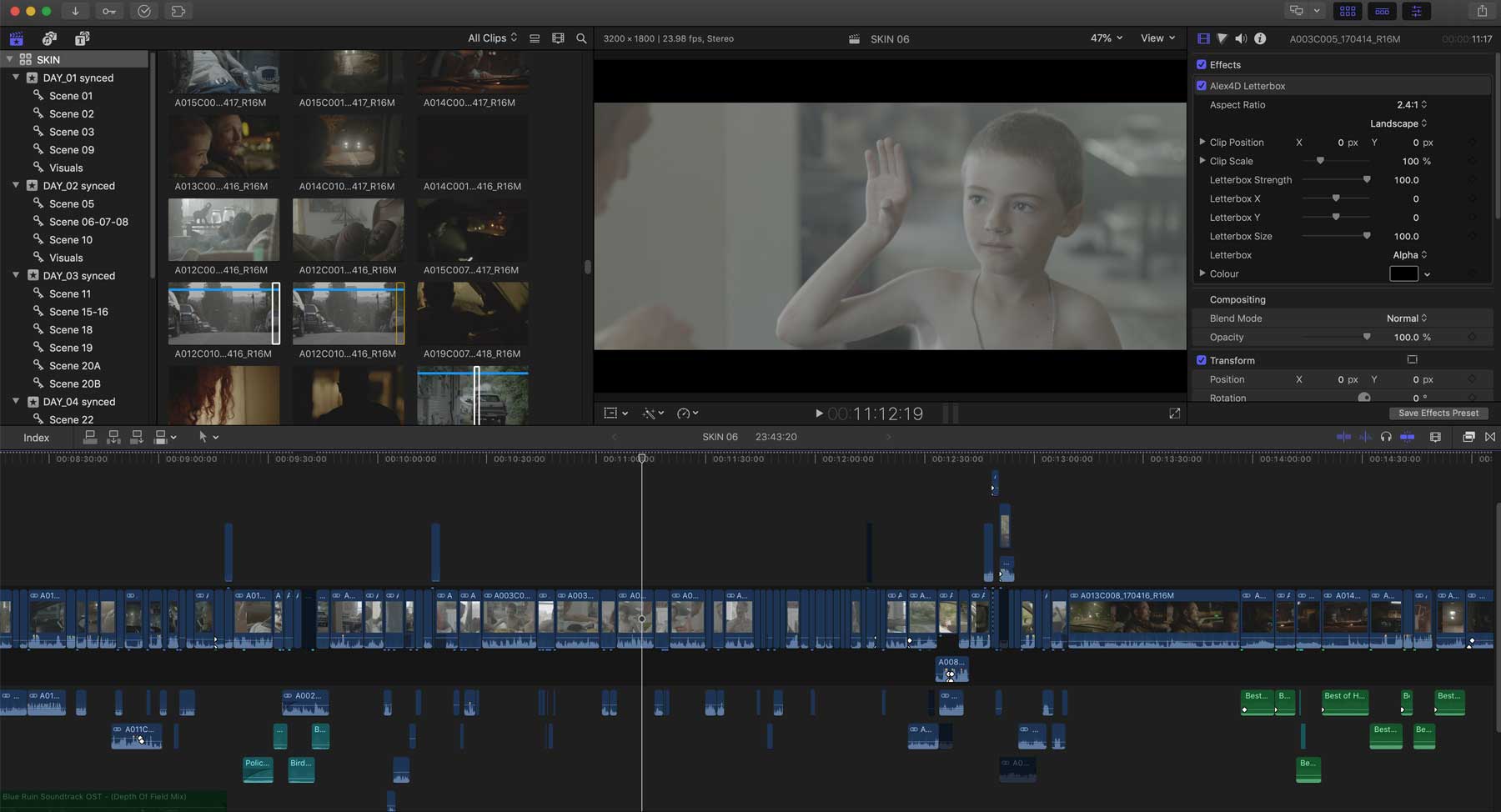Show the libraries sidebar icon
Screen dimensions: 1501x812
tap(17, 38)
